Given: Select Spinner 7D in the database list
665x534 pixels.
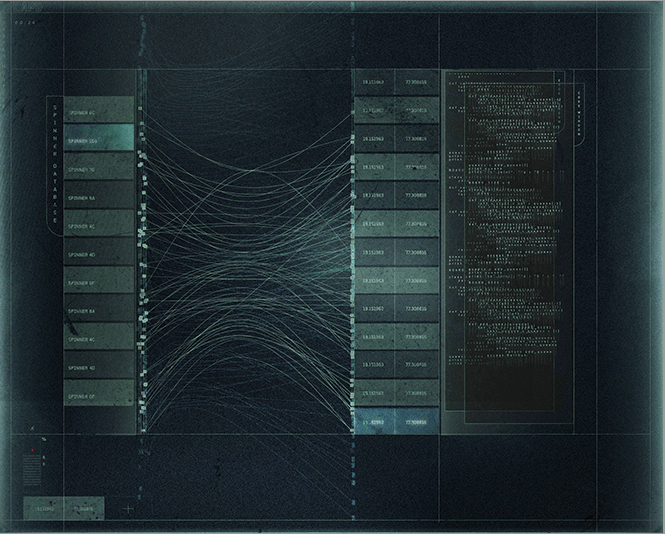Looking at the screenshot, I should click(98, 170).
